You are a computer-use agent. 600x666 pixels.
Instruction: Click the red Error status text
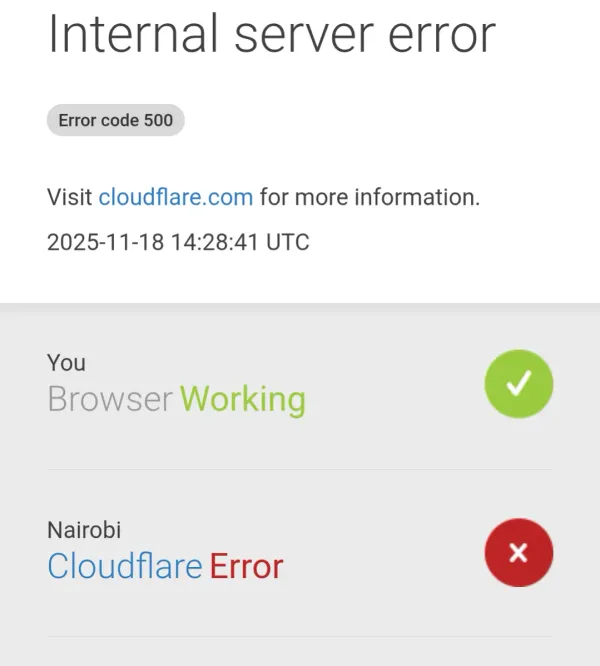(246, 566)
